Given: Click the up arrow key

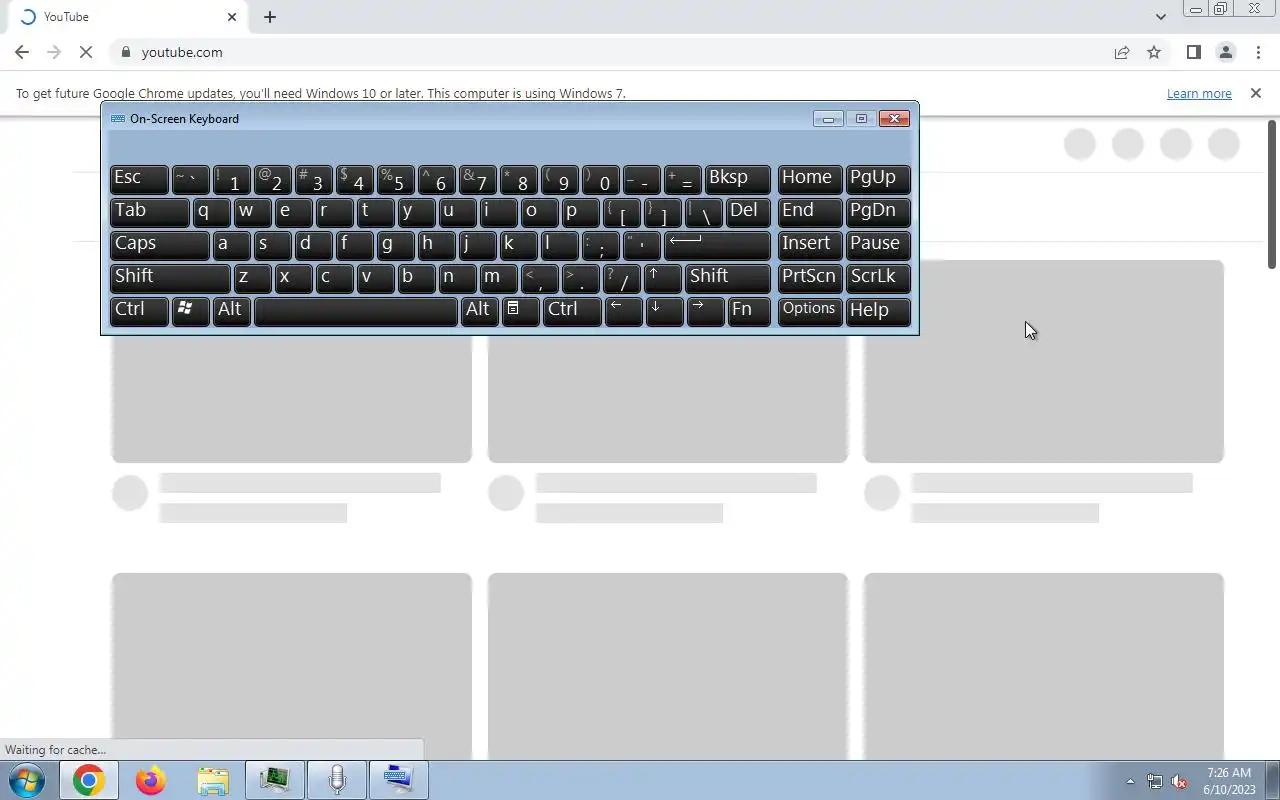Looking at the screenshot, I should pyautogui.click(x=662, y=277).
